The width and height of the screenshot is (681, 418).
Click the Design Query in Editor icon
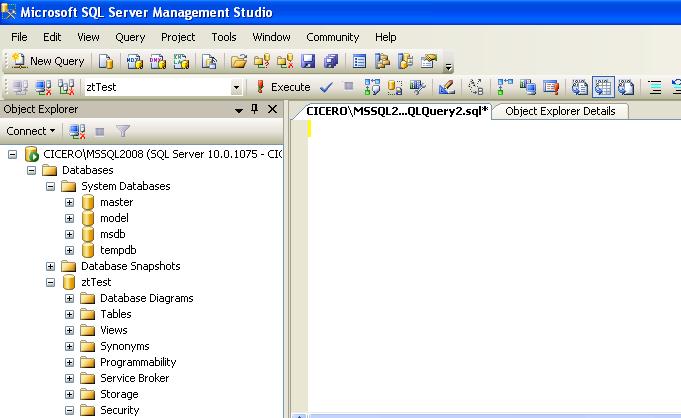coord(446,87)
